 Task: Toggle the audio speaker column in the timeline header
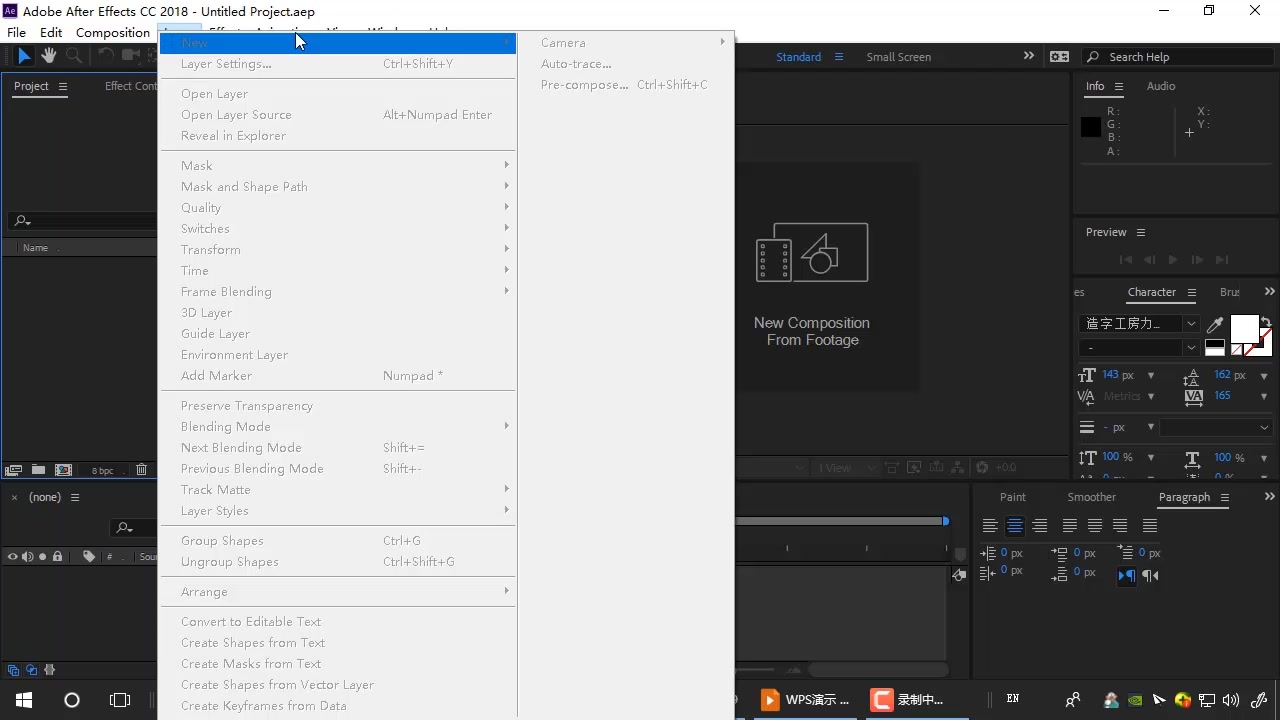tap(28, 557)
